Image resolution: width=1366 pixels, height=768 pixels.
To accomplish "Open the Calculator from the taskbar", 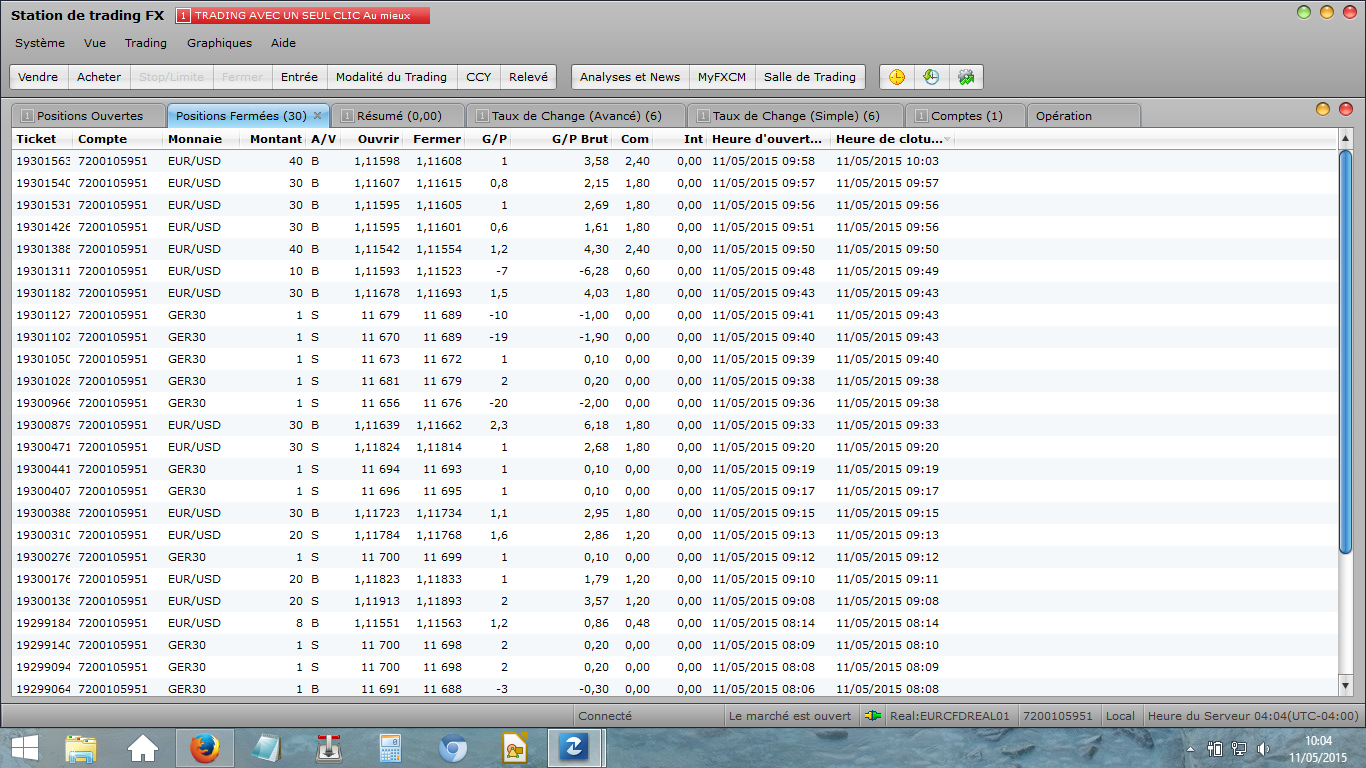I will 390,748.
